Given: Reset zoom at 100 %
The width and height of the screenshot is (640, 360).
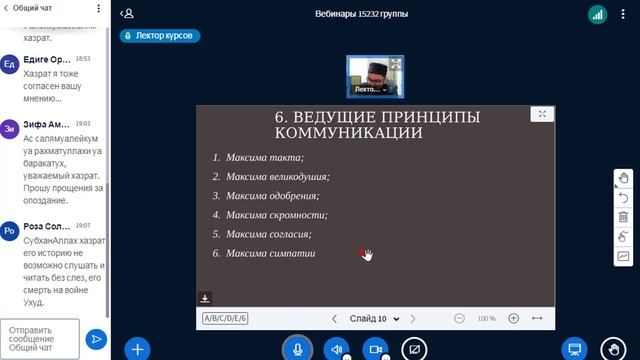Looking at the screenshot, I should click(x=487, y=318).
